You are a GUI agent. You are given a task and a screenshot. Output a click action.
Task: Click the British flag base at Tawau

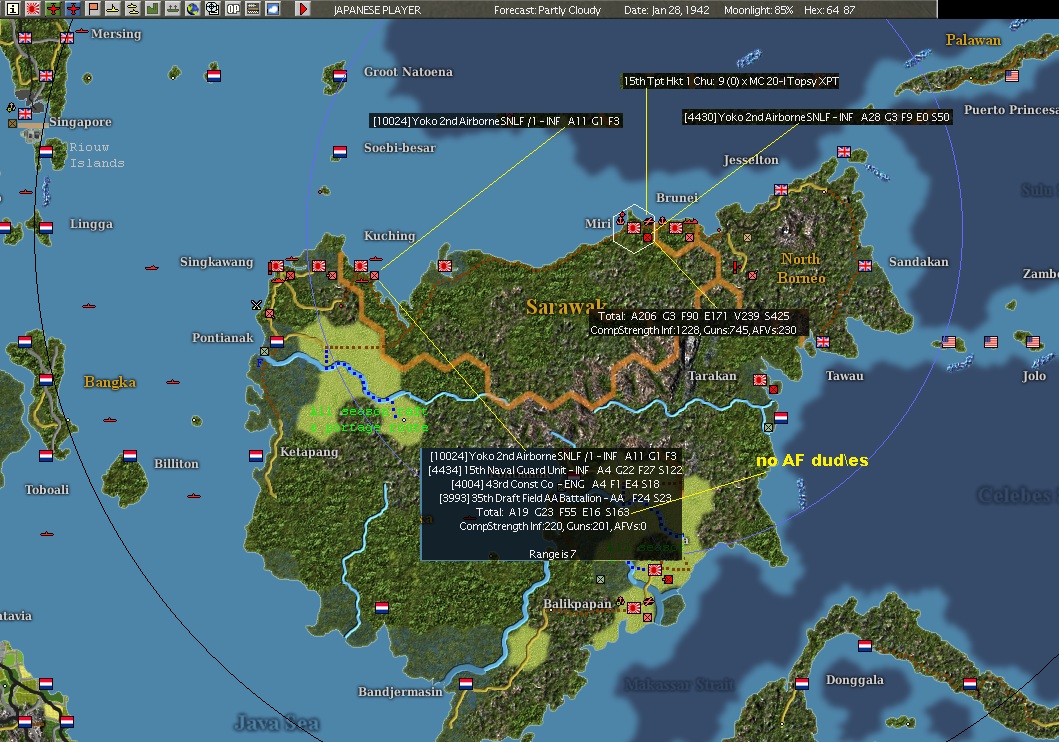point(823,342)
